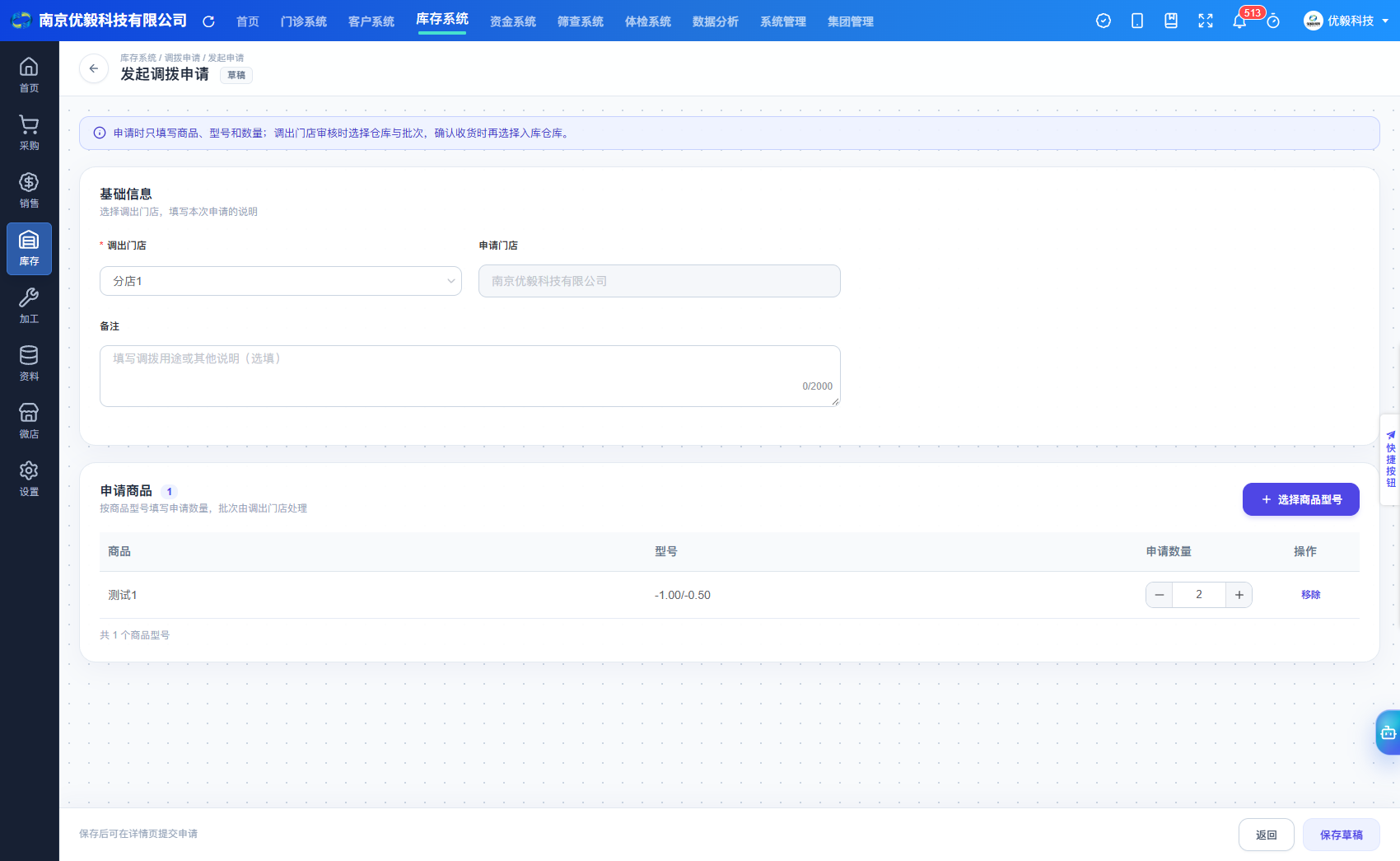Screen dimensions: 1400x861
Task: Click 移除 for product 测试1
Action: tap(1311, 595)
